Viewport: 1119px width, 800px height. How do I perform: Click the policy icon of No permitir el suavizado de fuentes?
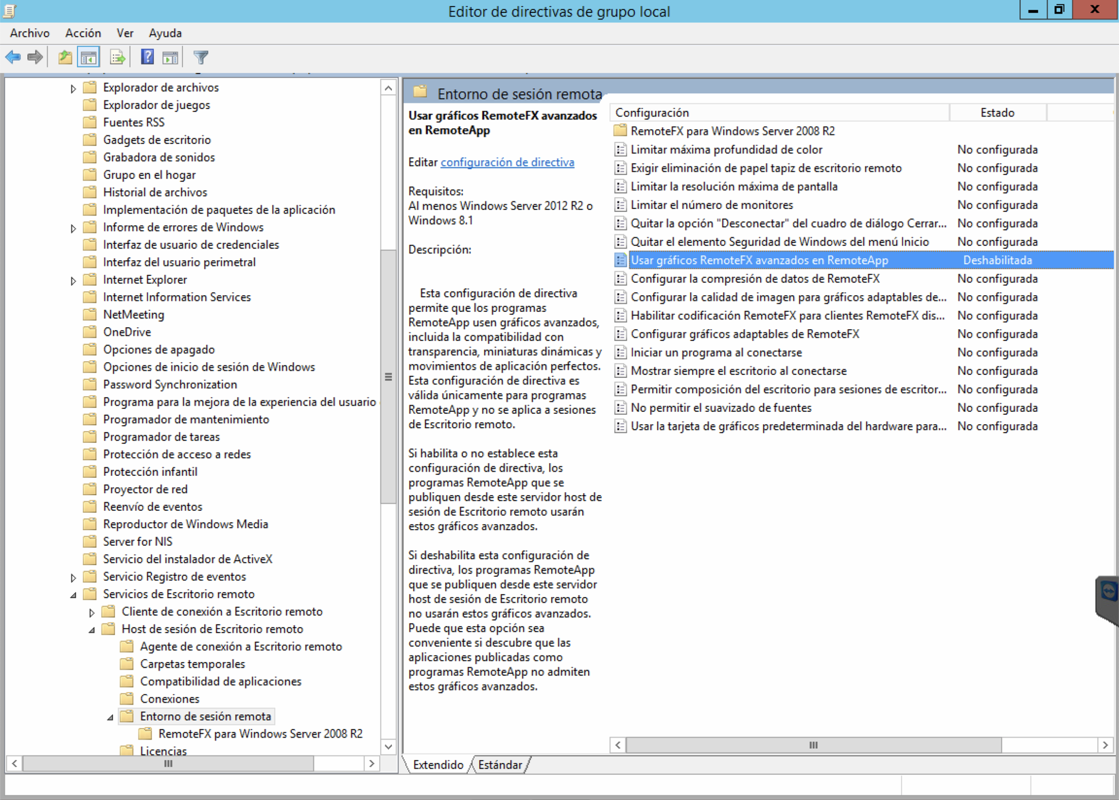point(621,407)
